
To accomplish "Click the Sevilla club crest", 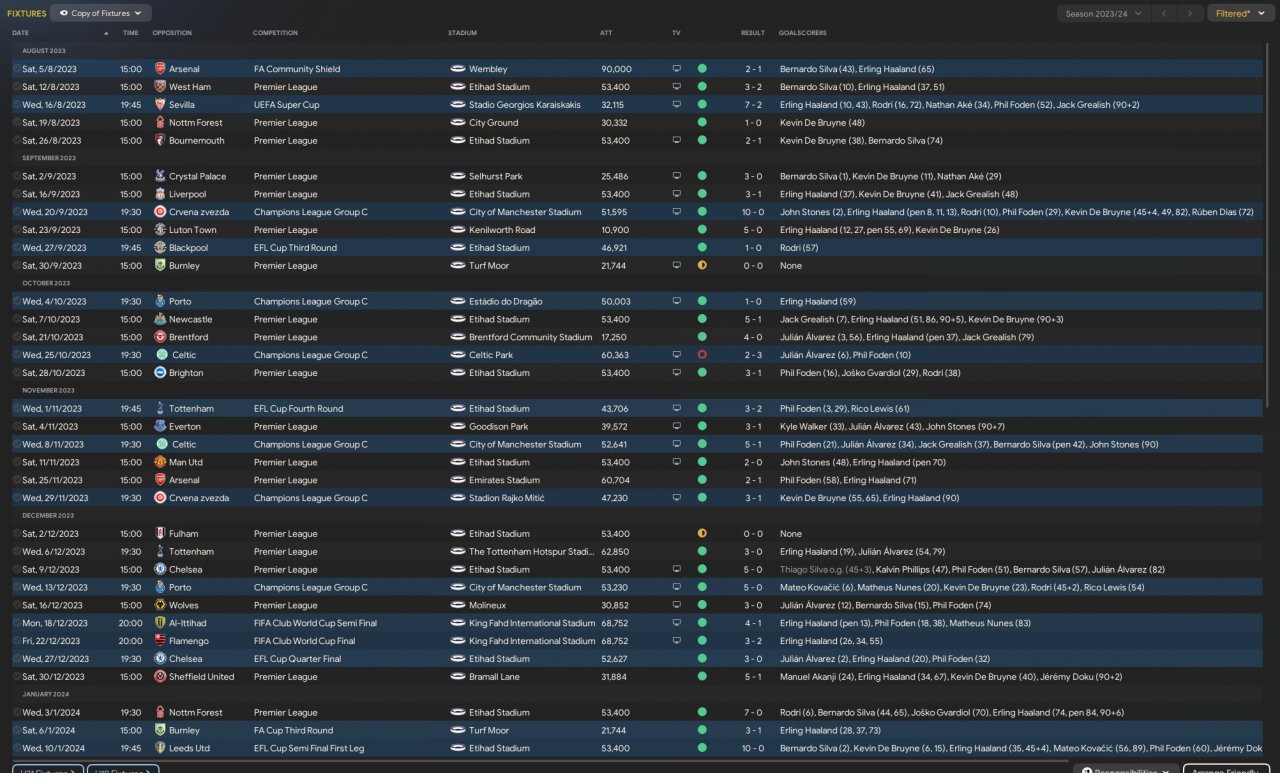I will (x=160, y=105).
